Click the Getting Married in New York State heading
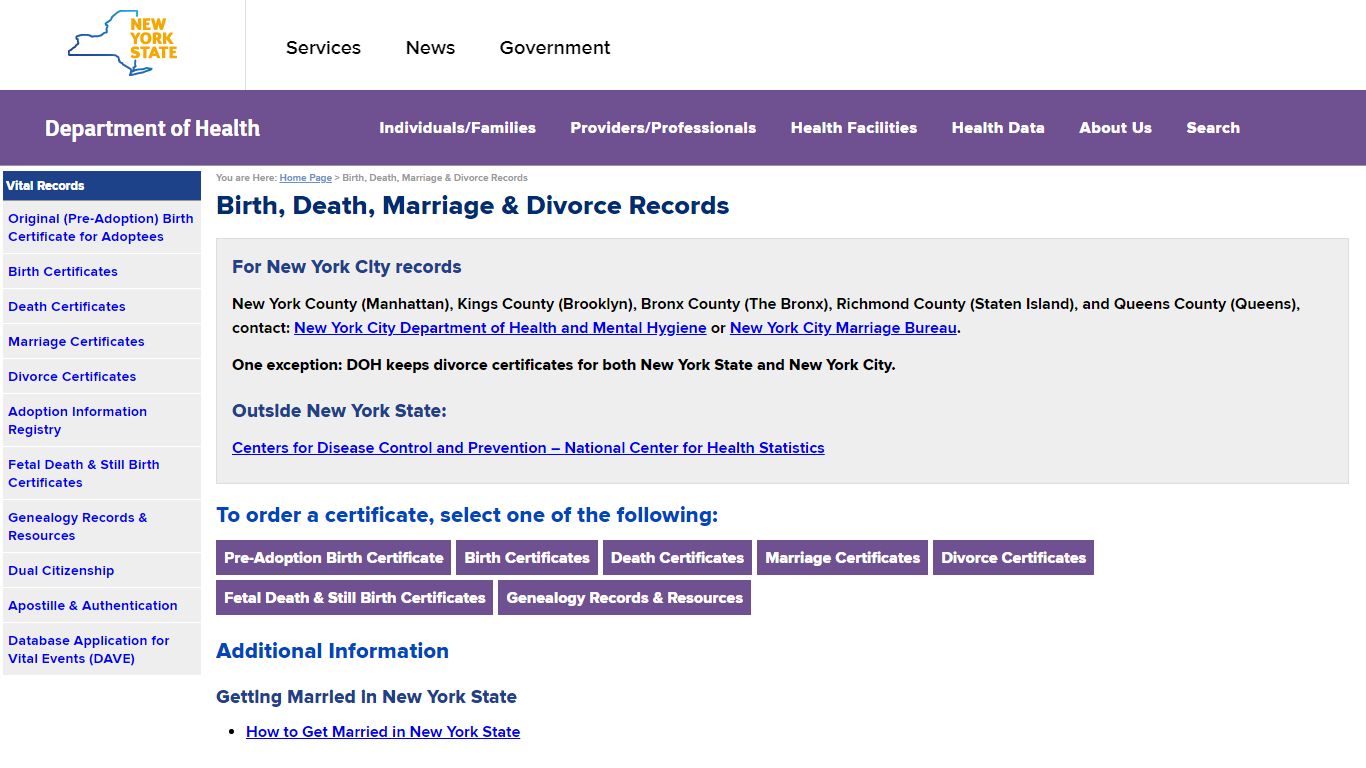The width and height of the screenshot is (1366, 768). 366,697
